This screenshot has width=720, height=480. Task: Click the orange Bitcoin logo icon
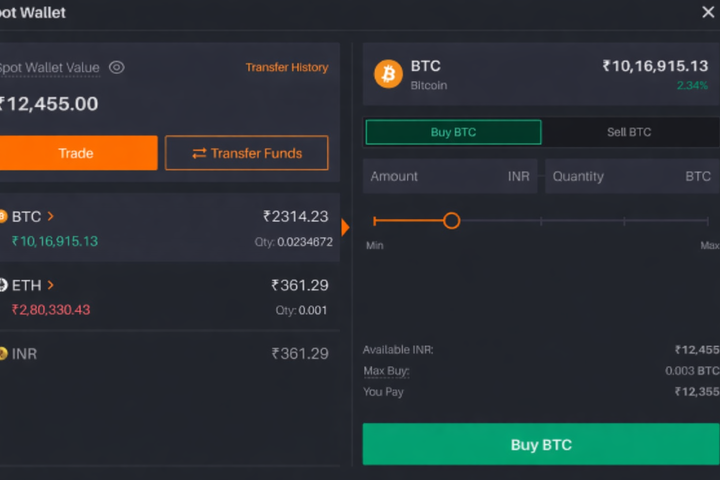click(388, 74)
